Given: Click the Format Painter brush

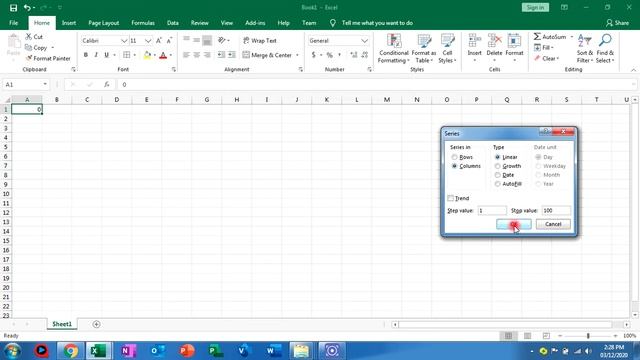Looking at the screenshot, I should coord(29,58).
